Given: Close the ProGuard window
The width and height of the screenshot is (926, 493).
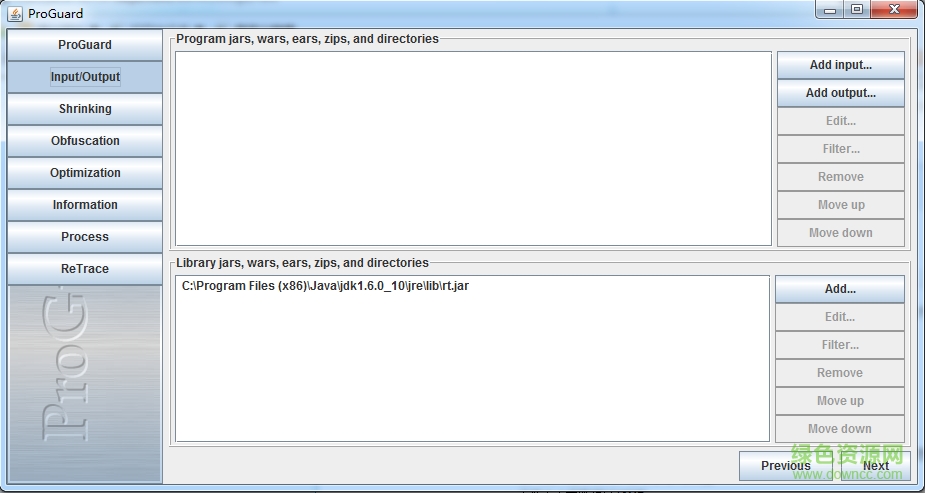Looking at the screenshot, I should [x=895, y=9].
